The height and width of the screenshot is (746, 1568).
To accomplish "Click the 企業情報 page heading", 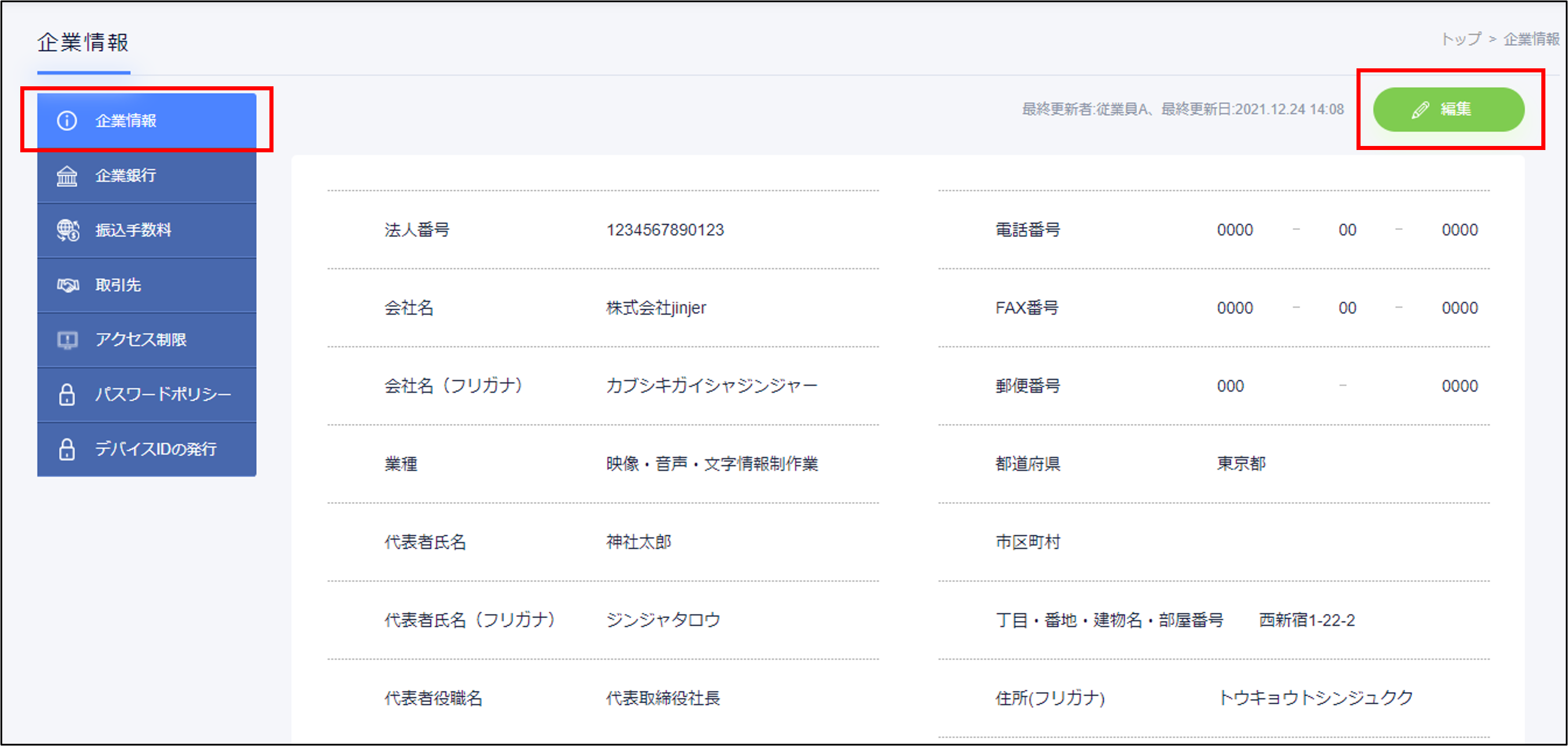I will click(83, 43).
